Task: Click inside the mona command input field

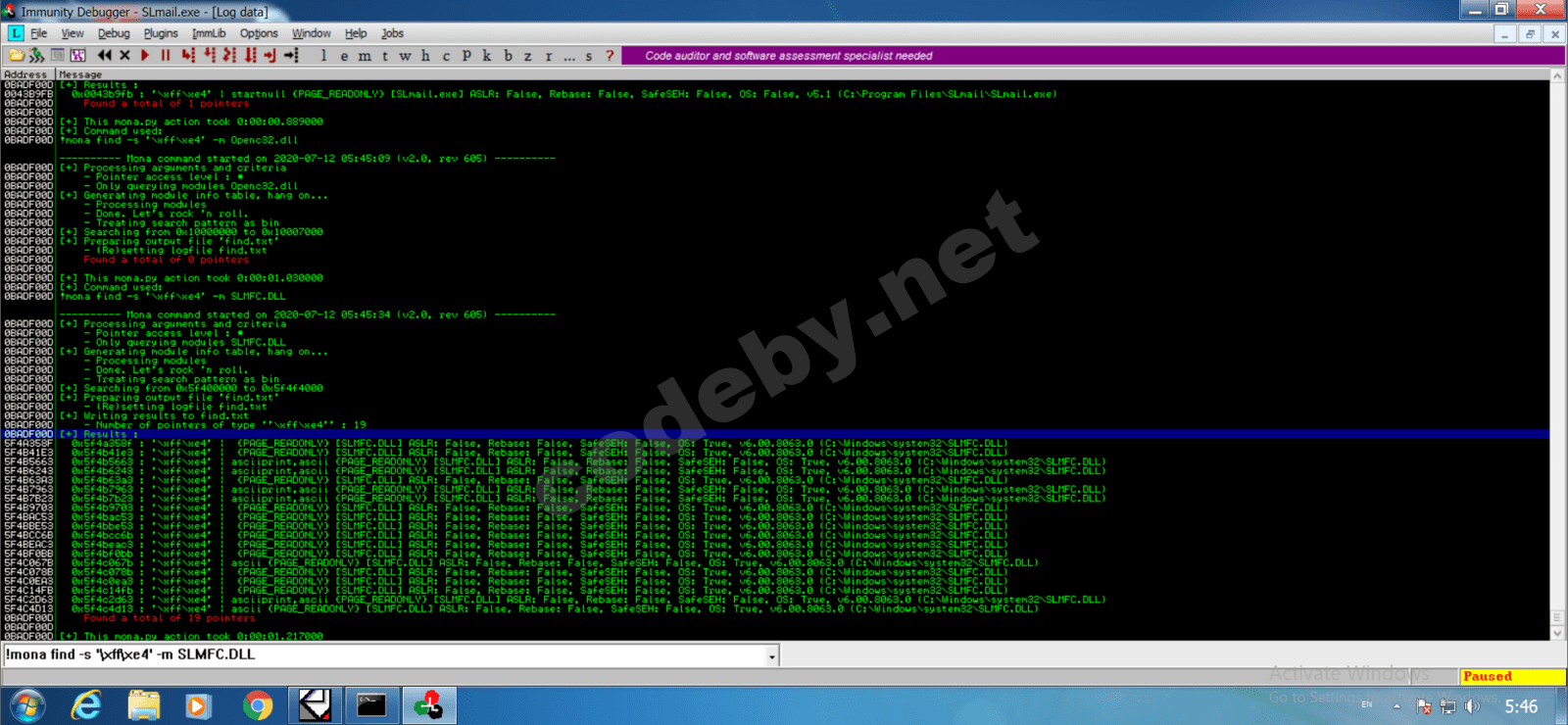Action: pyautogui.click(x=383, y=655)
